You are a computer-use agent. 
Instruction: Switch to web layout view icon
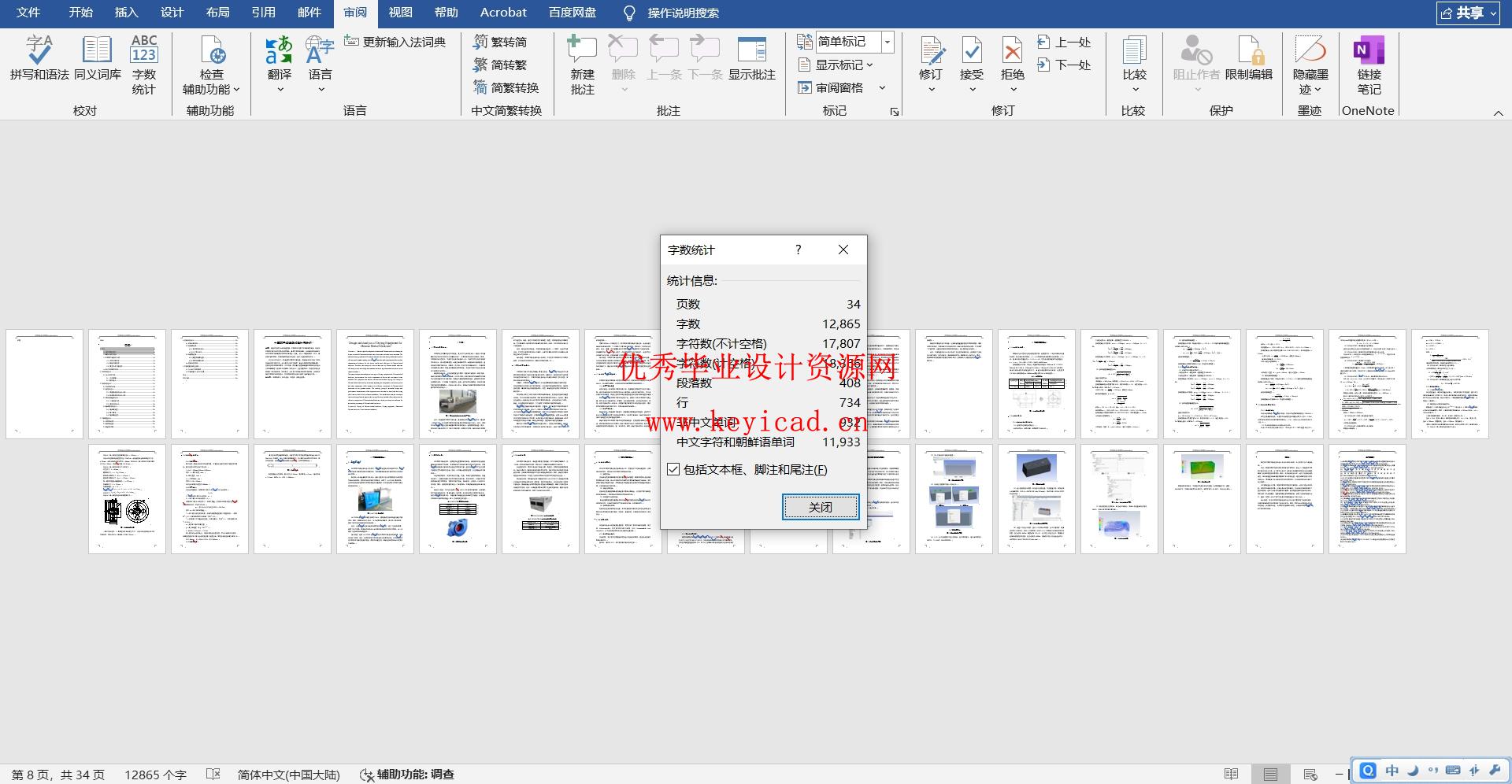[1310, 775]
